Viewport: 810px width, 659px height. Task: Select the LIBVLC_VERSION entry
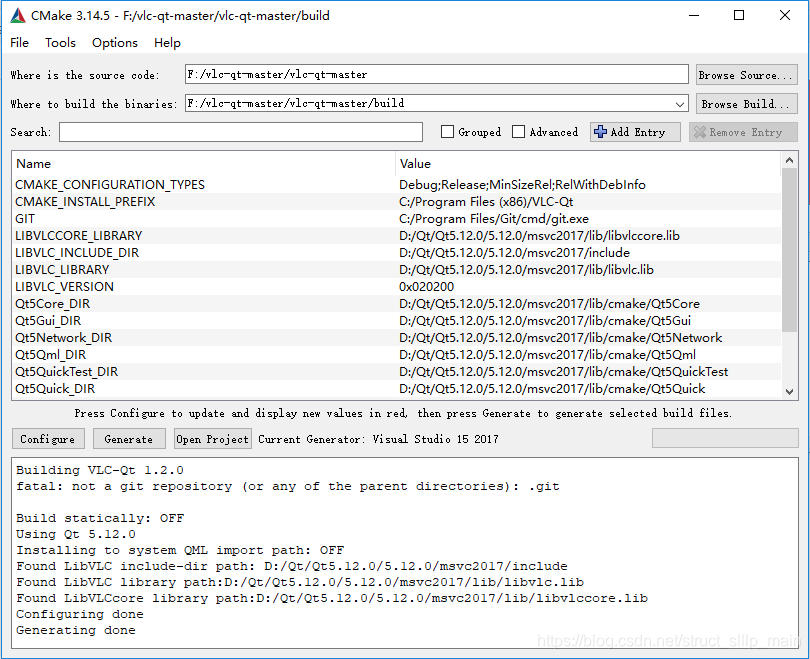pyautogui.click(x=65, y=287)
